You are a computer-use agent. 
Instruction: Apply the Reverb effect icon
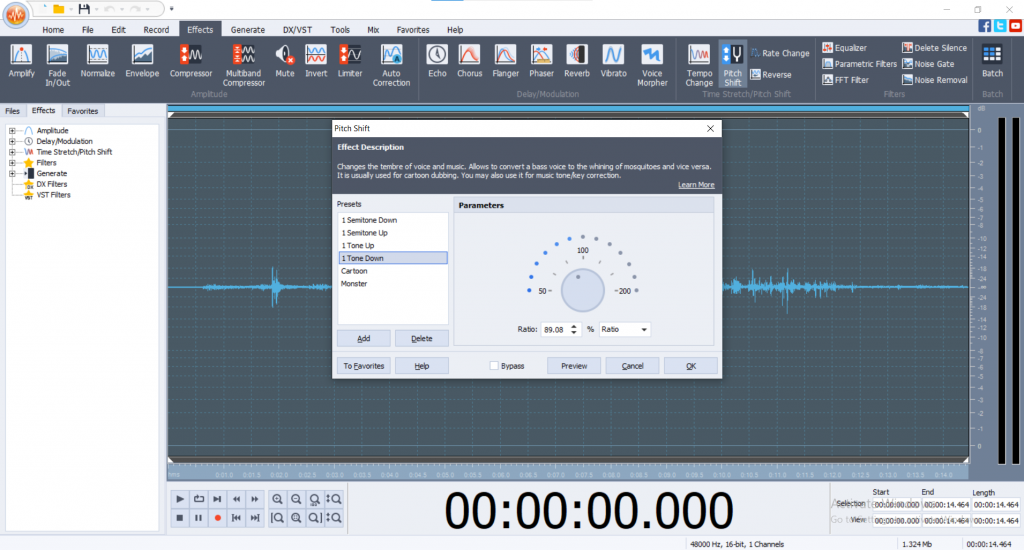(577, 55)
